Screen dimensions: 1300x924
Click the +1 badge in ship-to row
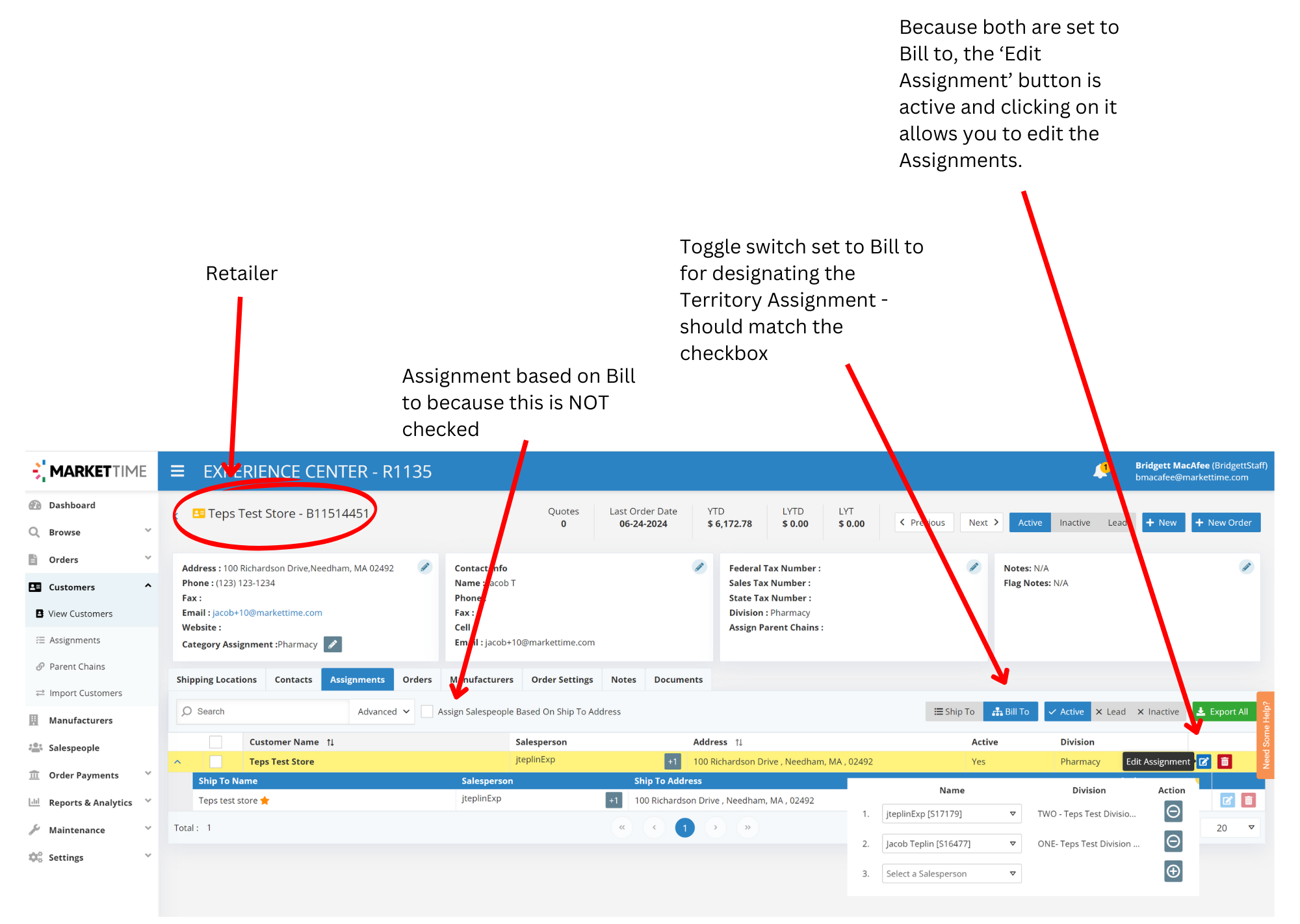point(614,801)
